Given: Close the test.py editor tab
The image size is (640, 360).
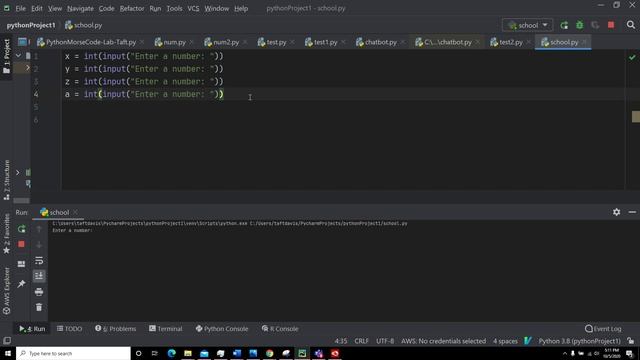Looking at the screenshot, I should click(x=293, y=42).
